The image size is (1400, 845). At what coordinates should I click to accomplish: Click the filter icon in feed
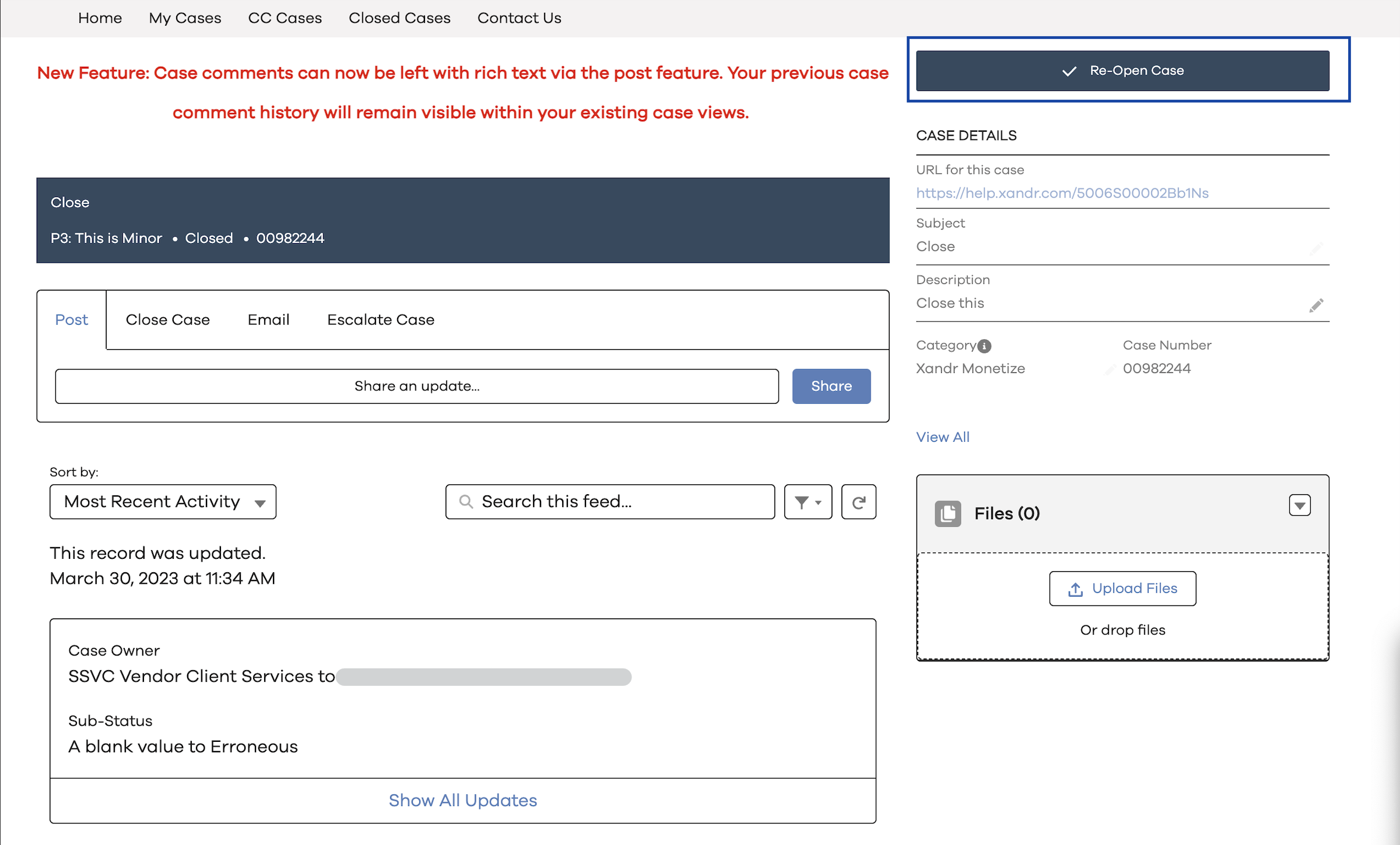[809, 501]
